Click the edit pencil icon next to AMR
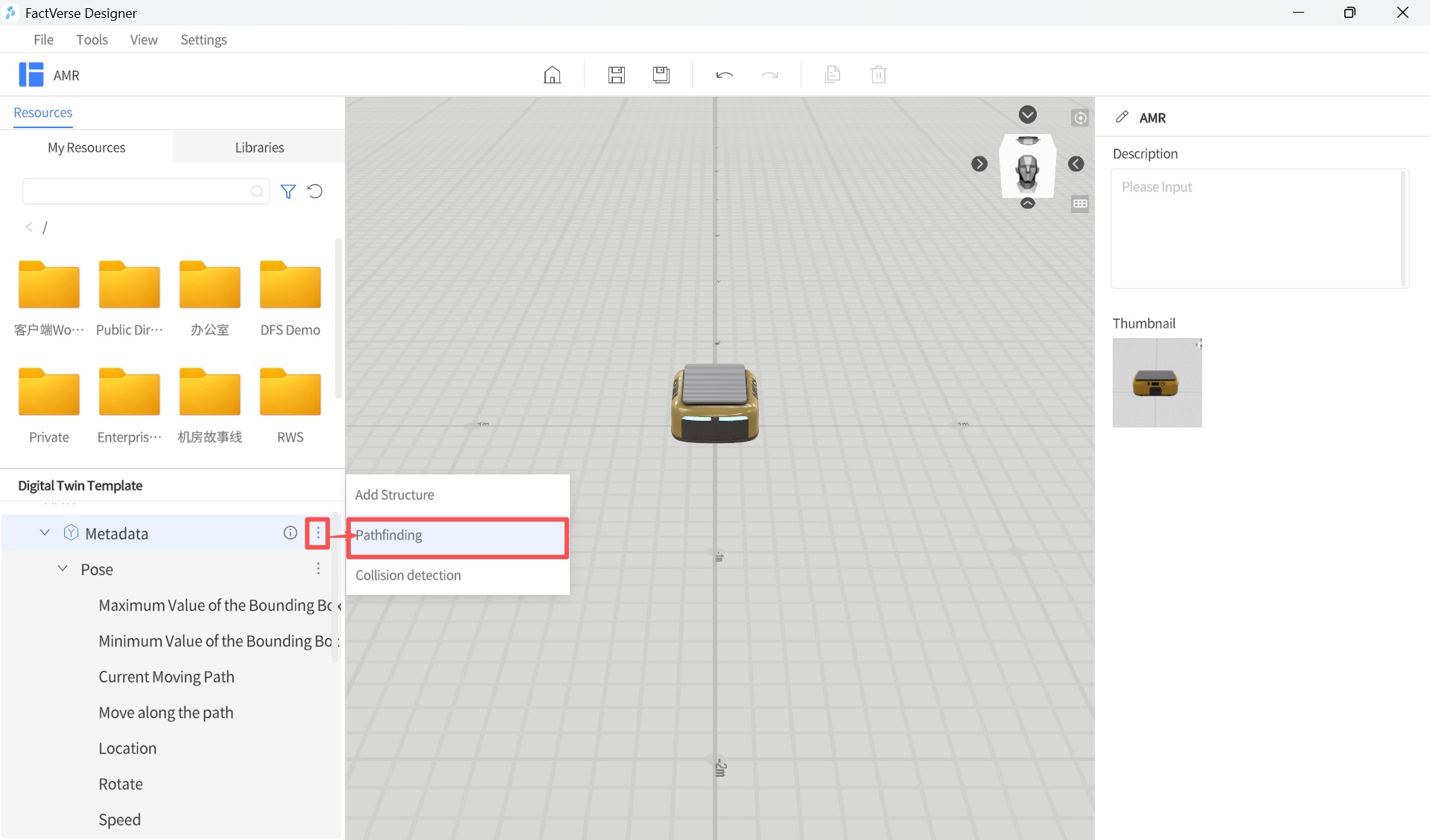The height and width of the screenshot is (840, 1430). pos(1122,117)
